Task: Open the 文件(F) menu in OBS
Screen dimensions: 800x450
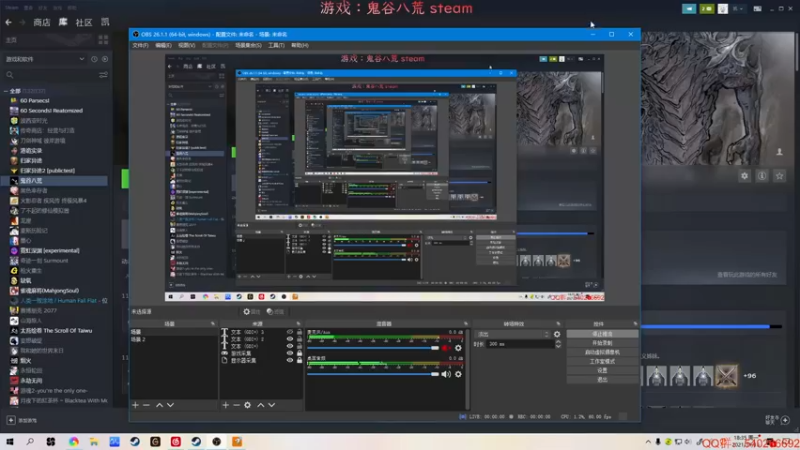Action: (x=140, y=45)
